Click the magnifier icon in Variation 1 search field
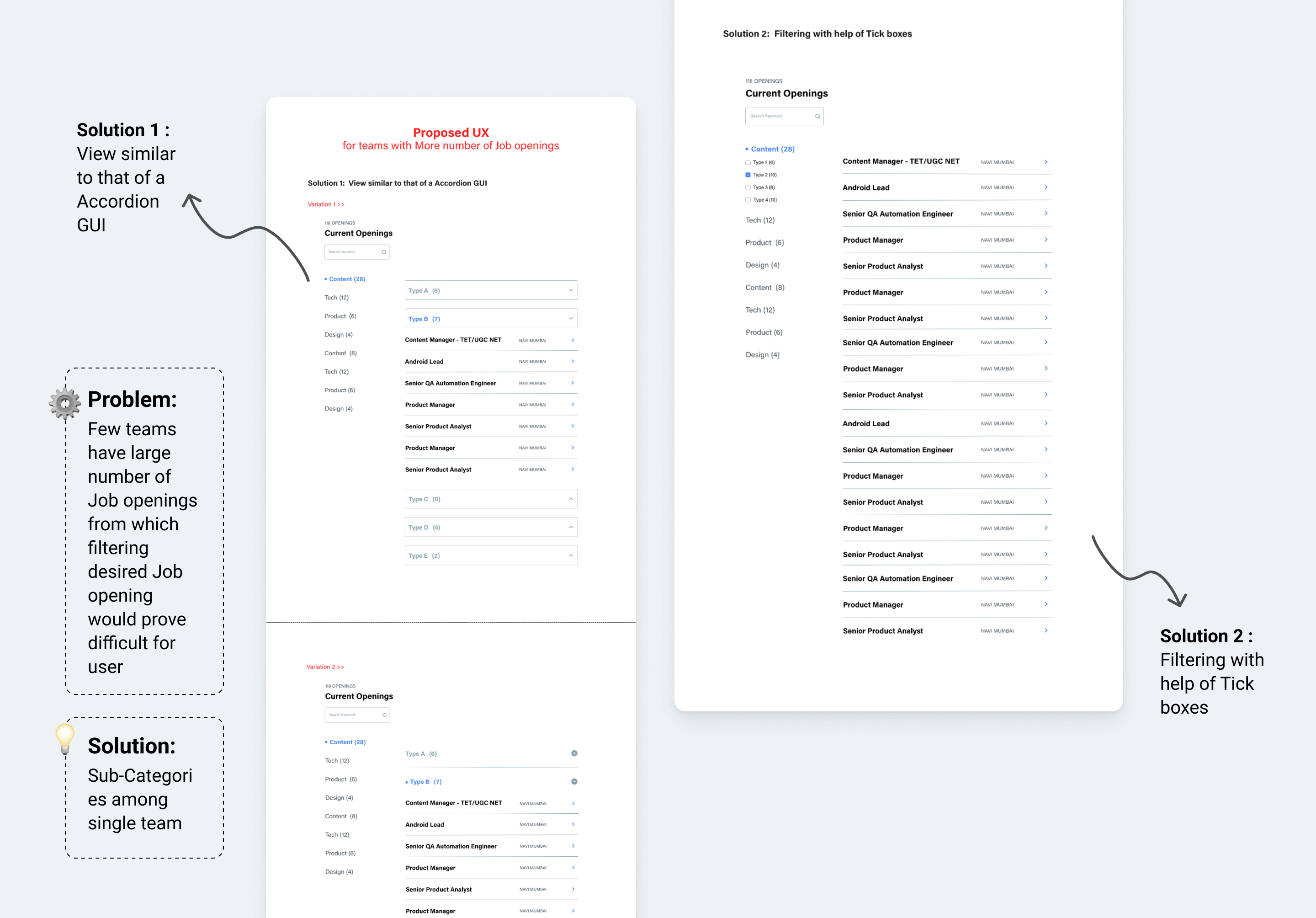The height and width of the screenshot is (918, 1316). pos(384,252)
